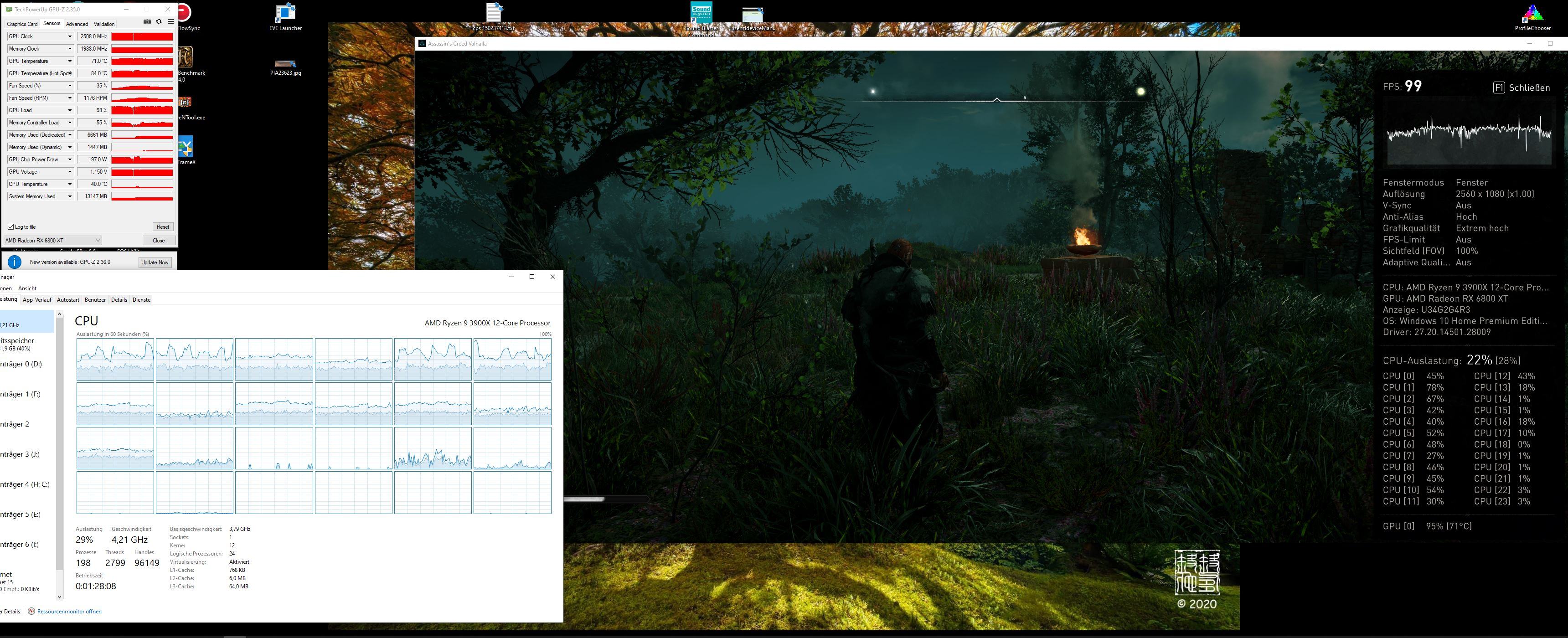Open the Ansicht menu in Task Manager
The image size is (1568, 638).
point(27,288)
